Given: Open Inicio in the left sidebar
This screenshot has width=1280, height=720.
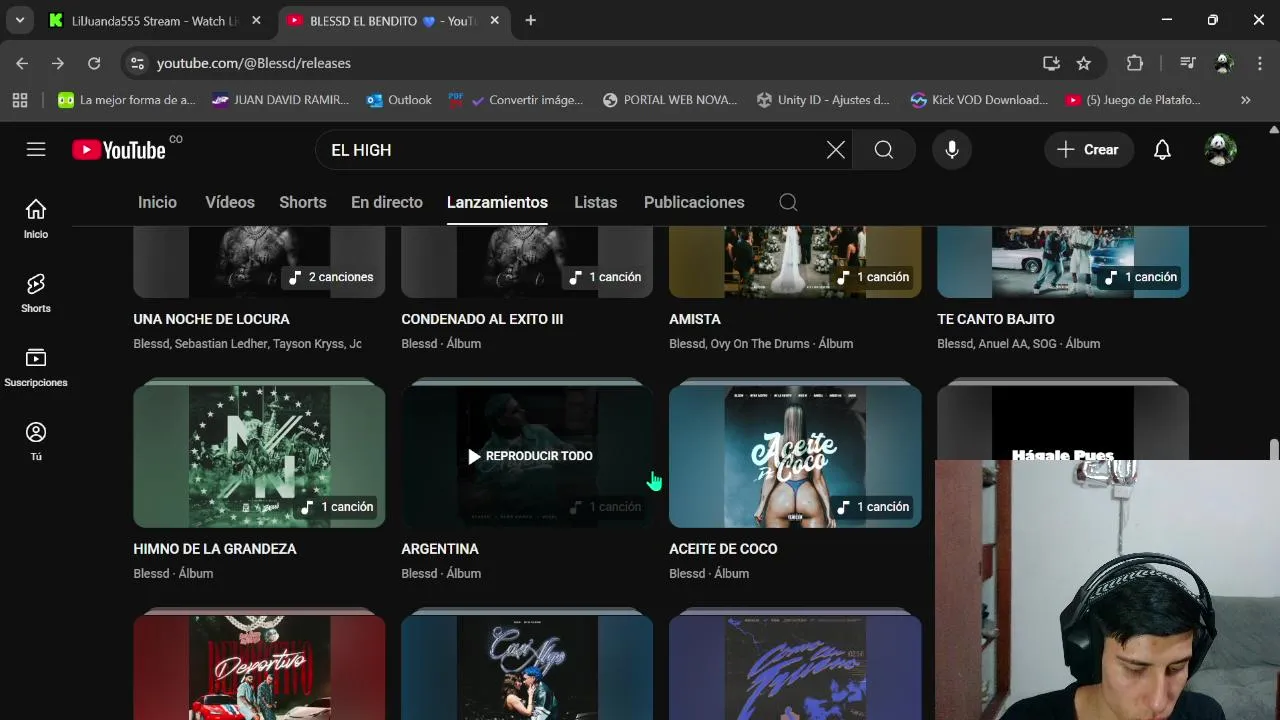Looking at the screenshot, I should click(36, 219).
